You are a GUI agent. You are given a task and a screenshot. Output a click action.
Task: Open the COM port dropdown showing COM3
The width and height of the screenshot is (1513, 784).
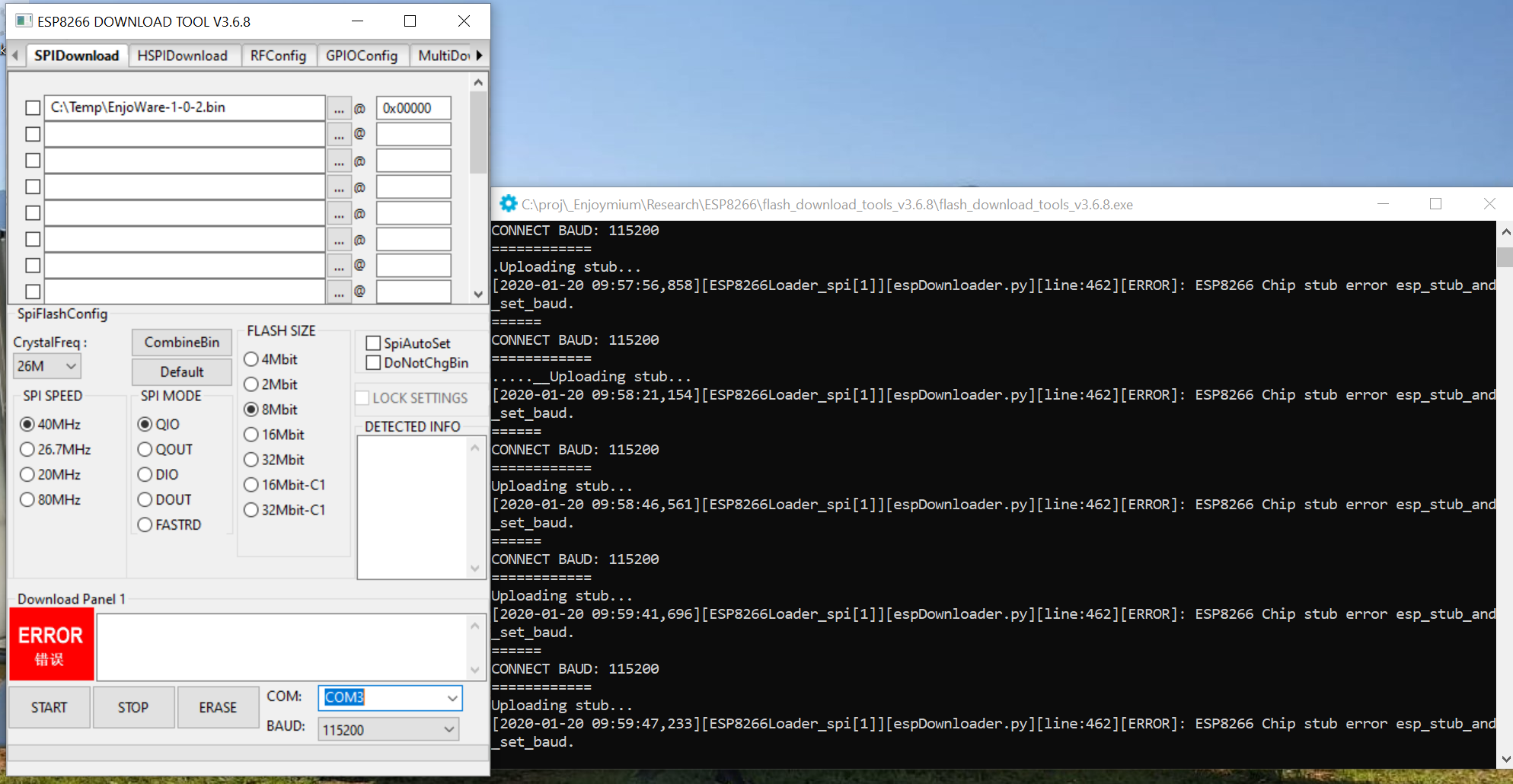454,698
